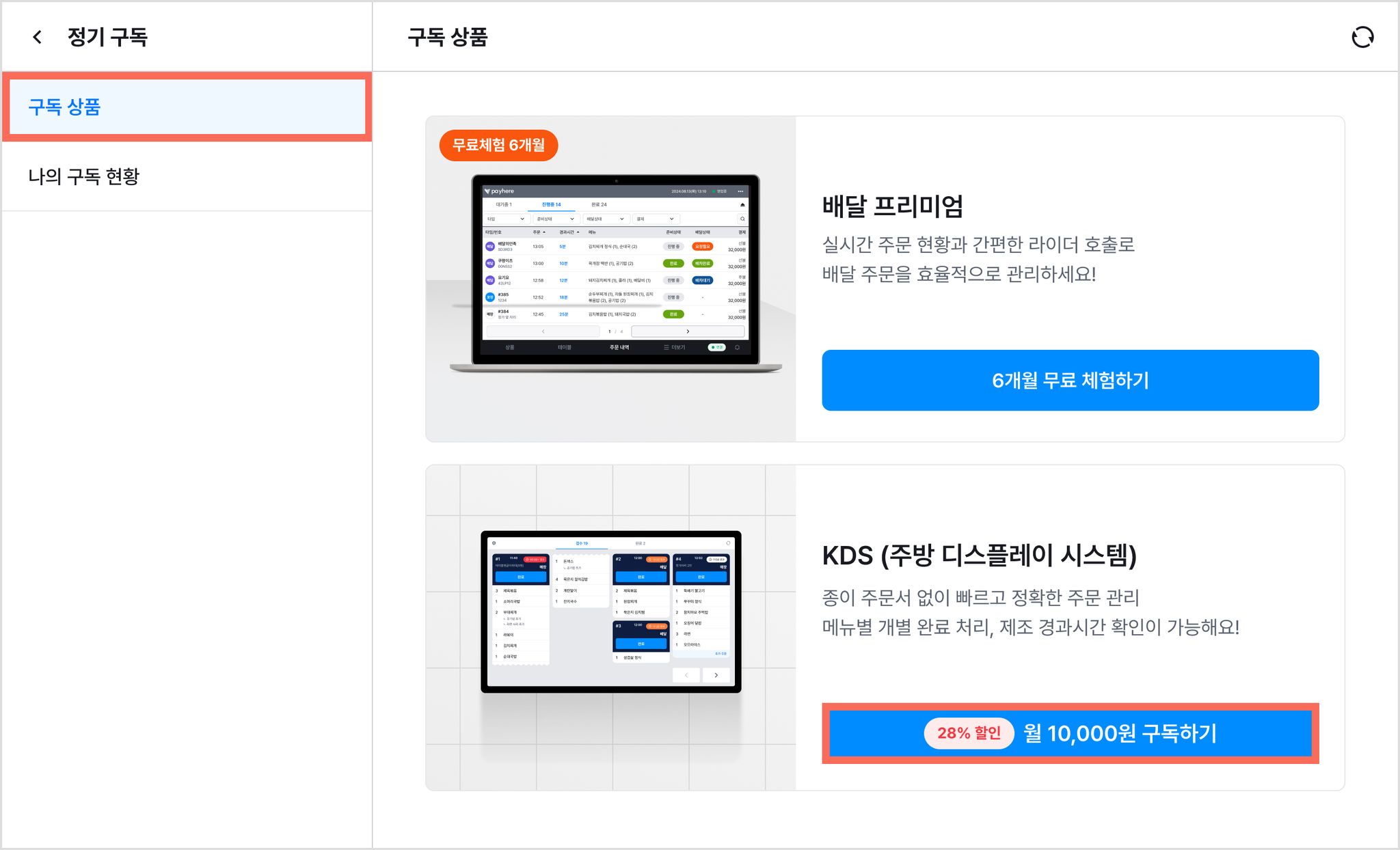Viewport: 1400px width, 850px height.
Task: Click the 완료 button on KDS order #1
Action: pos(521,577)
